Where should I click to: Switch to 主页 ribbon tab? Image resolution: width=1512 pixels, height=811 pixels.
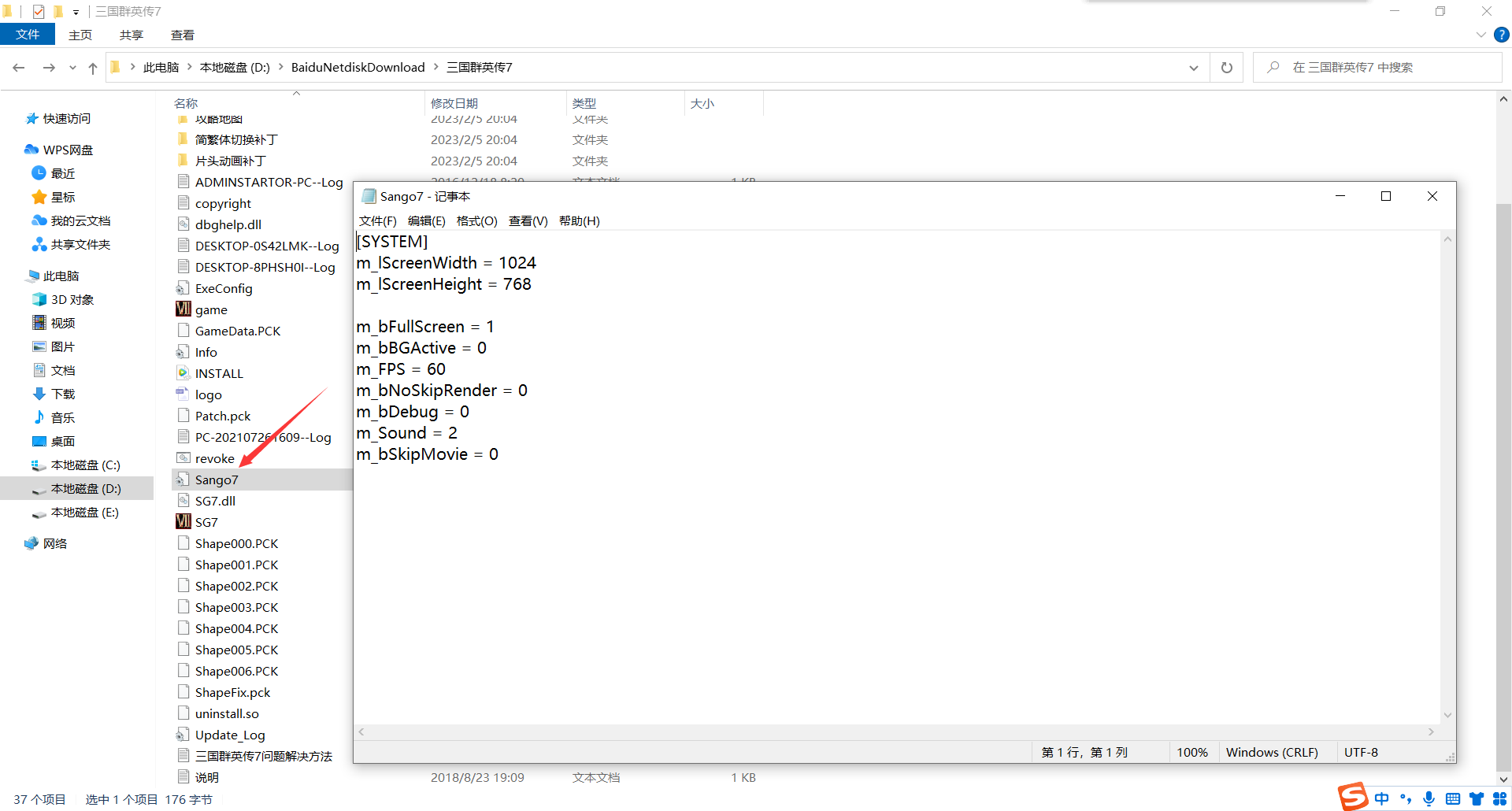coord(80,35)
